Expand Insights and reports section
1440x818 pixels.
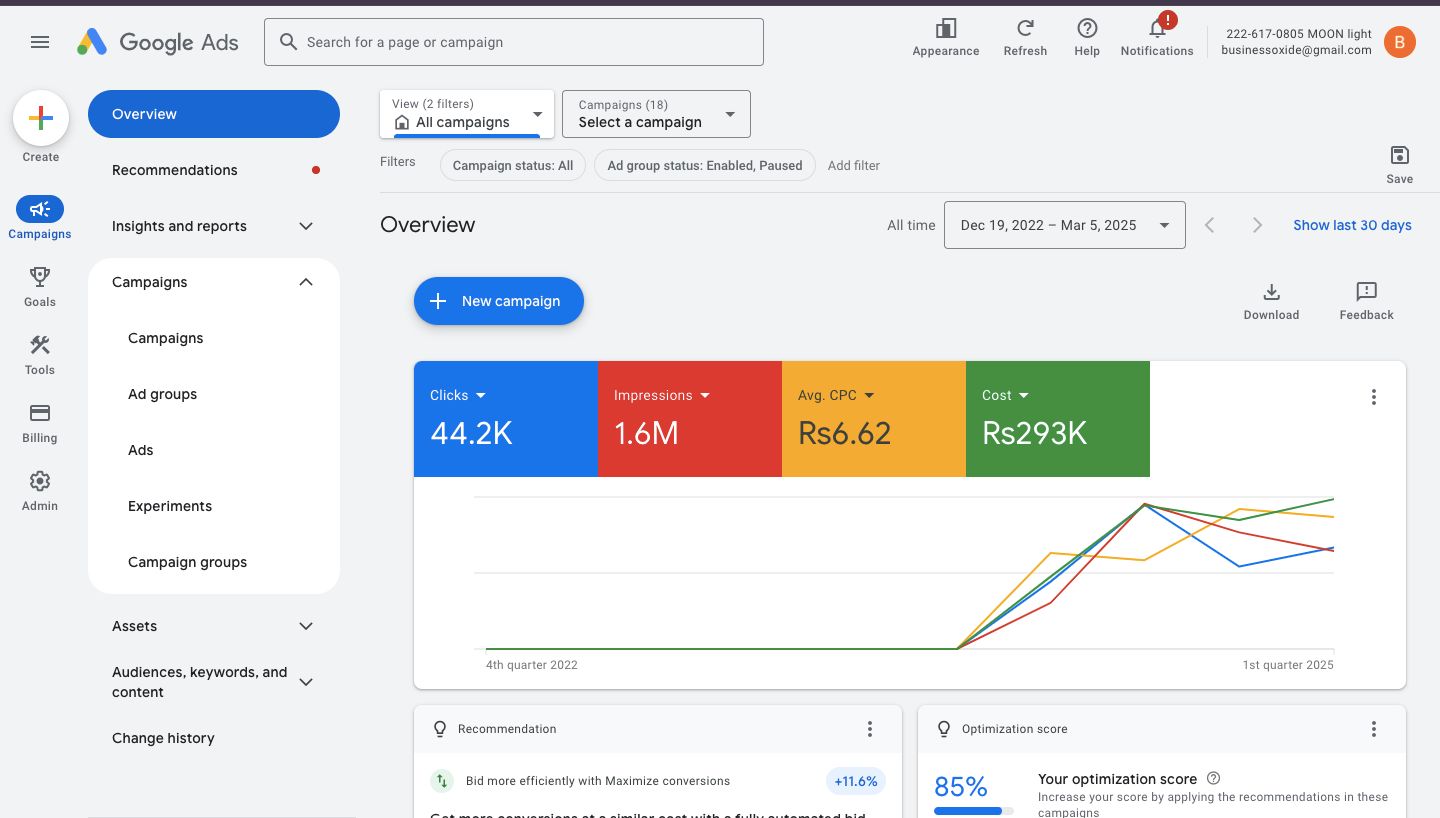(x=306, y=226)
